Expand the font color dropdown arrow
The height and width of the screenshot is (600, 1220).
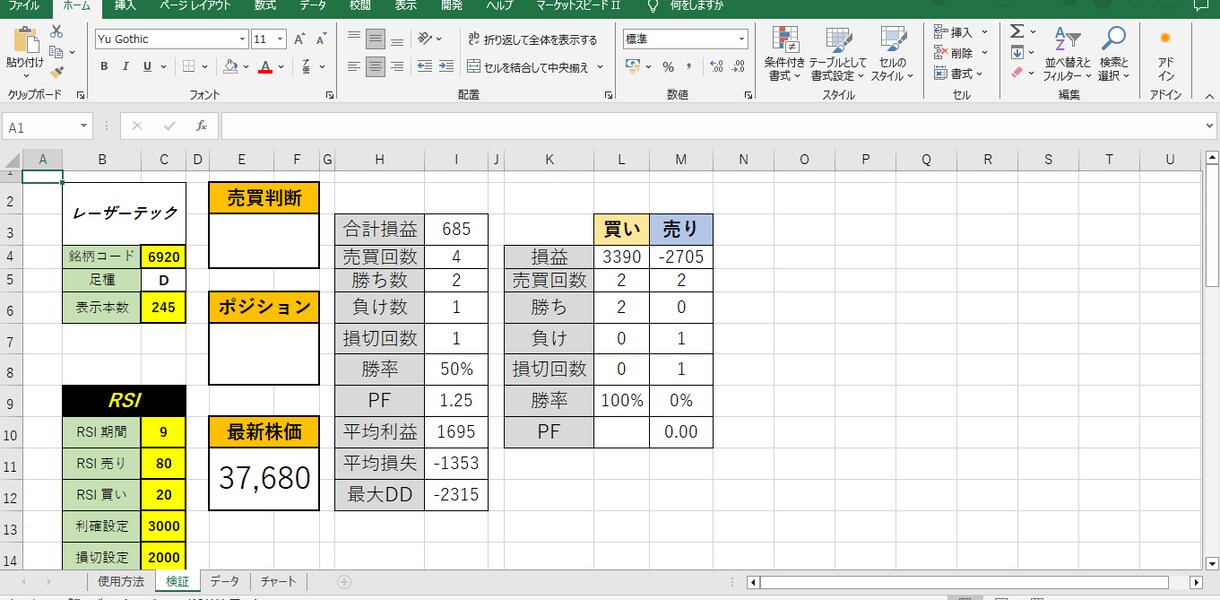(x=281, y=67)
